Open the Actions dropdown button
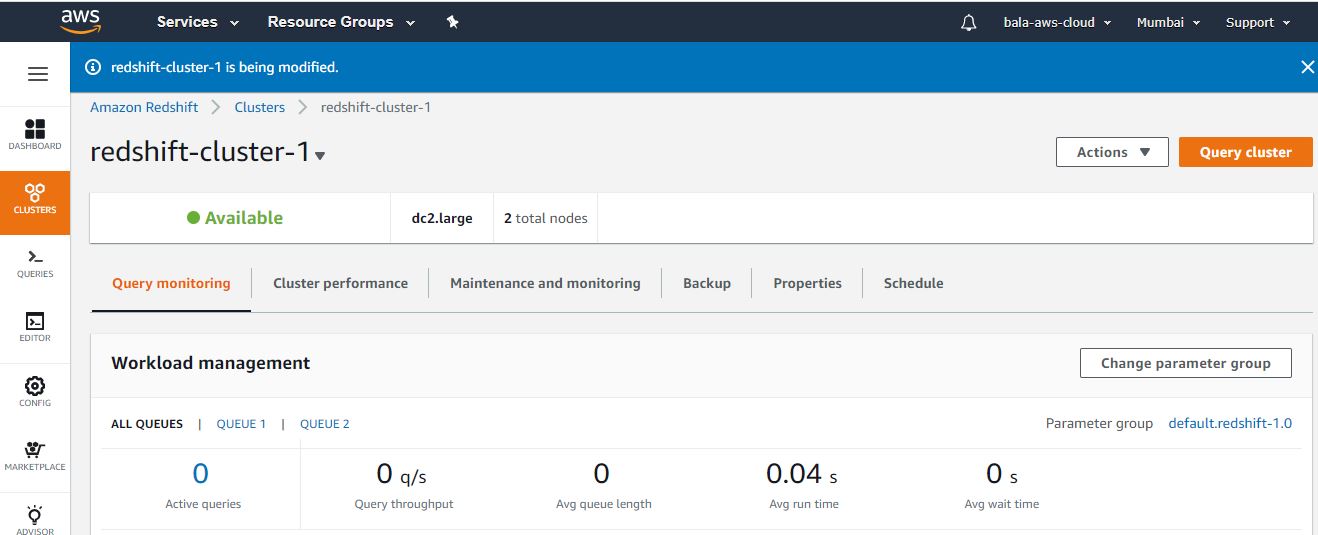This screenshot has height=535, width=1318. pyautogui.click(x=1112, y=152)
